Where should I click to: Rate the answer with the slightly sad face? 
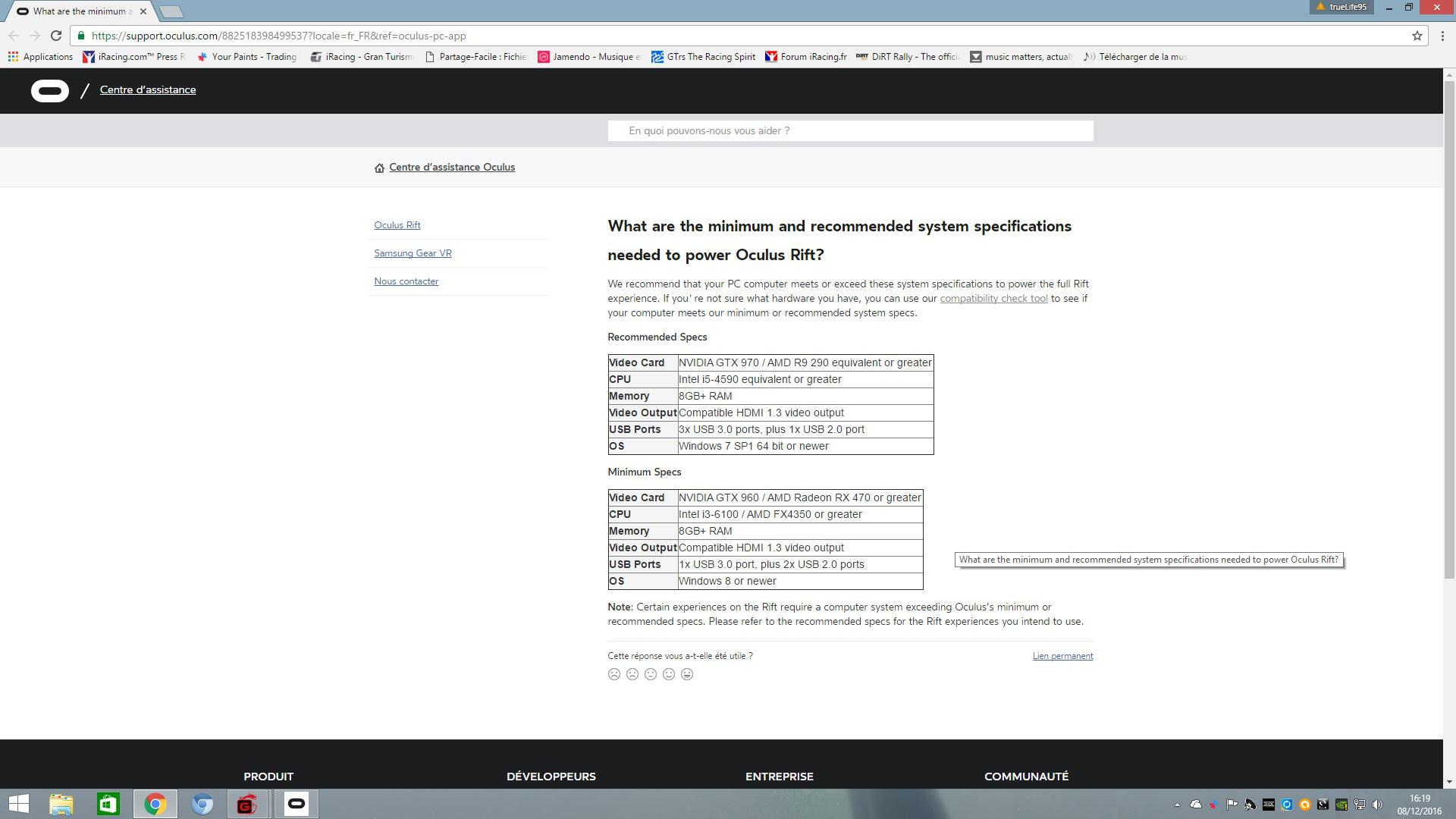(632, 674)
